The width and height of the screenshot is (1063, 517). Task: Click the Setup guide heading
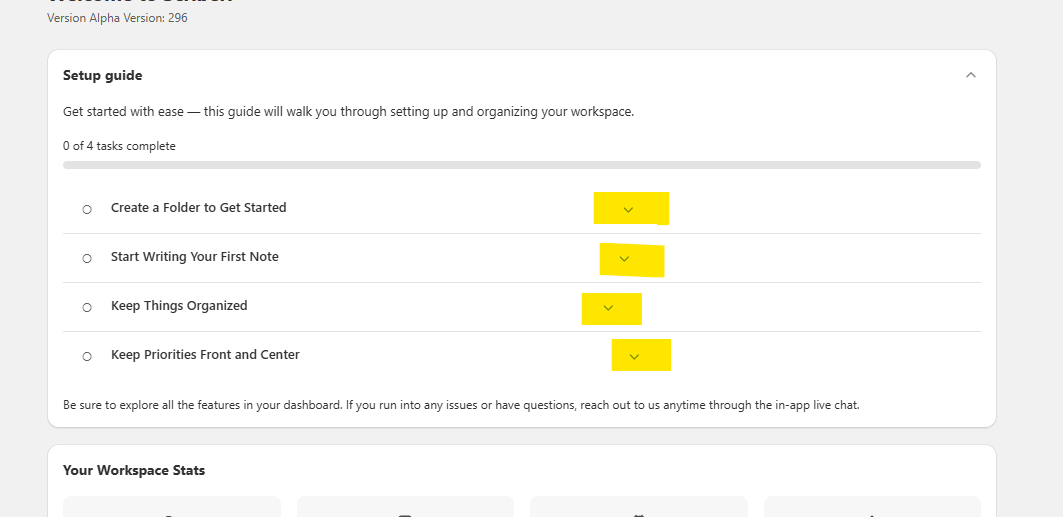pyautogui.click(x=102, y=75)
